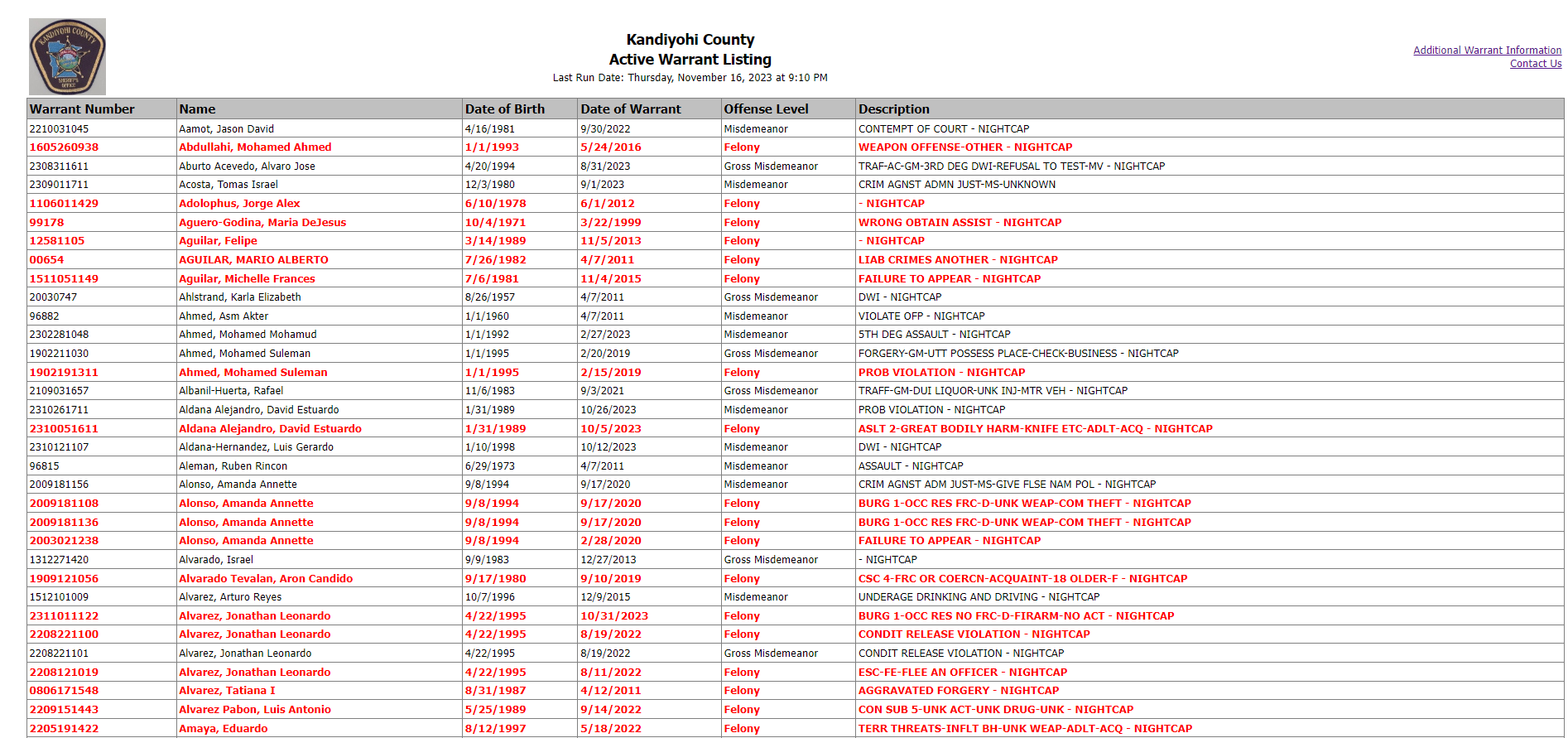The height and width of the screenshot is (738, 1568).
Task: Select warrant number 2009181108
Action: pos(64,504)
